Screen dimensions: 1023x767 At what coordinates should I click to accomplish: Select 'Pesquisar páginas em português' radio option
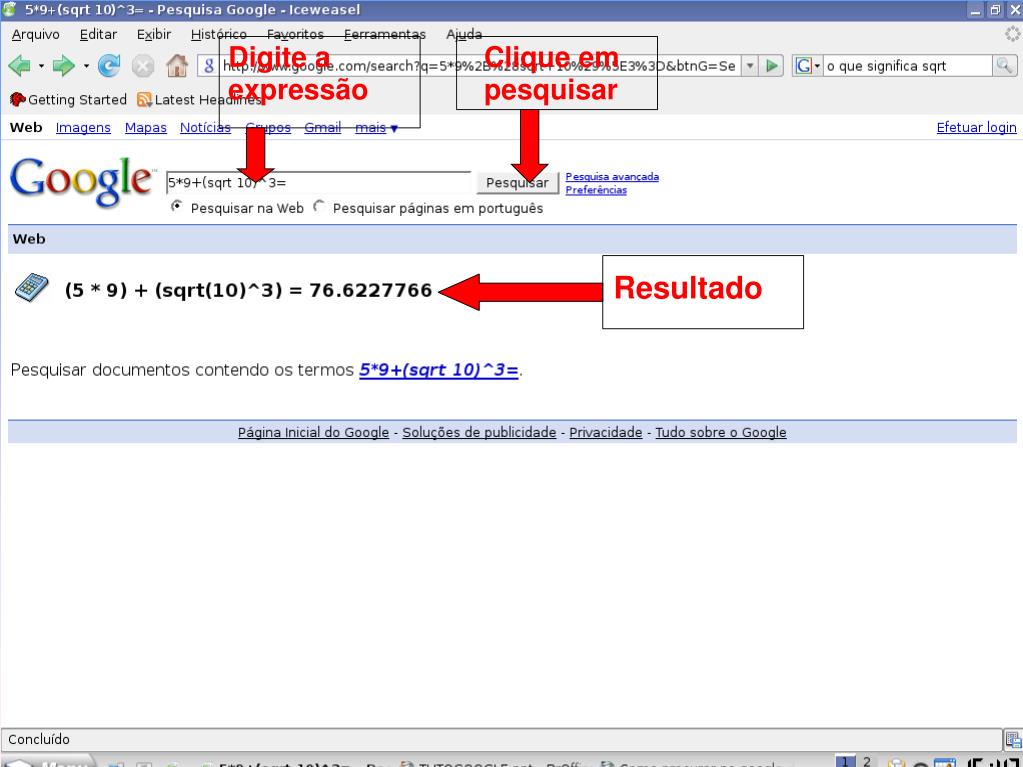pyautogui.click(x=318, y=207)
